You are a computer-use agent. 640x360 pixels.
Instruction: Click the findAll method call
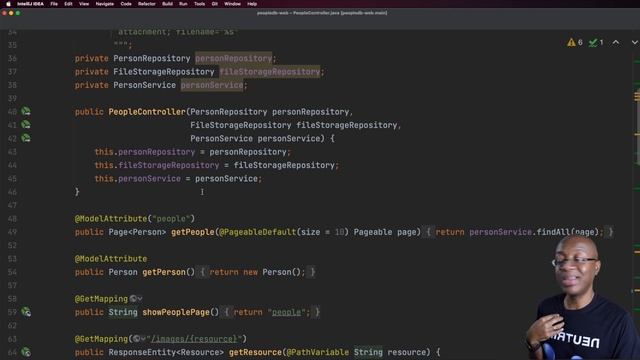click(x=553, y=232)
